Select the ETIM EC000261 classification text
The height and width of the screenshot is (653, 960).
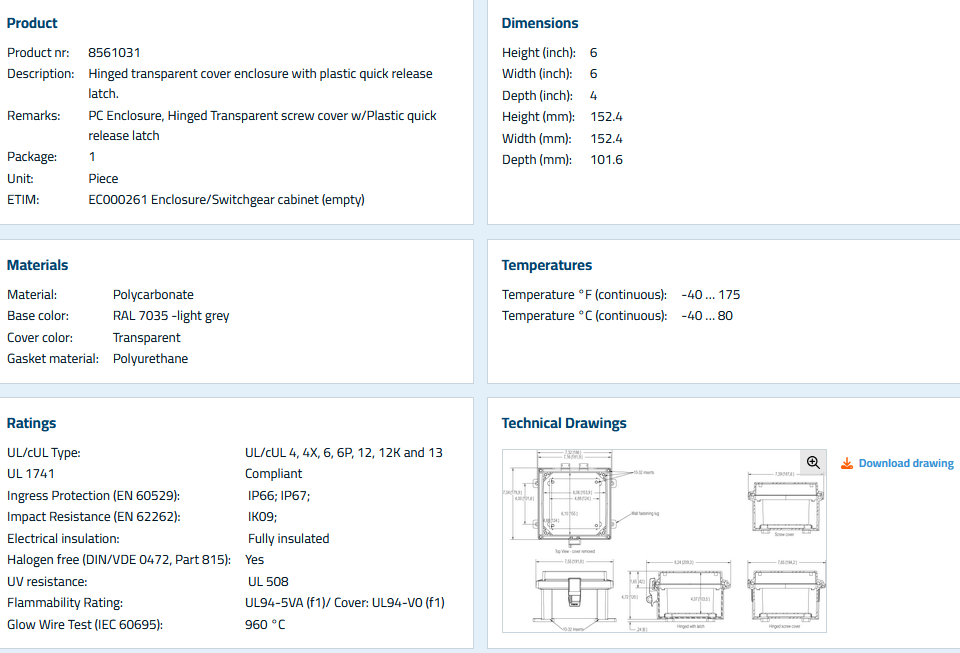[x=226, y=199]
